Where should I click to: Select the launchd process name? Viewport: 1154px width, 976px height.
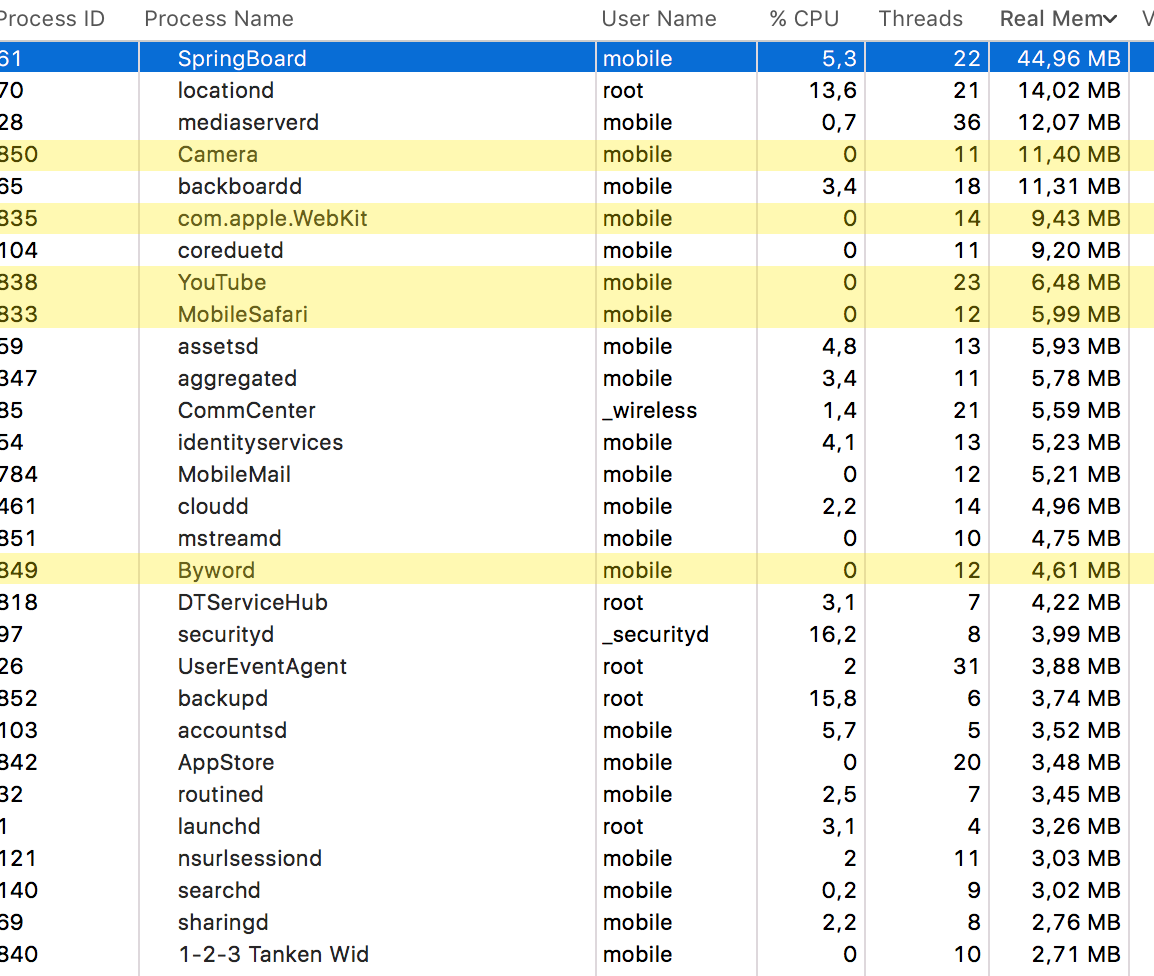tap(219, 827)
